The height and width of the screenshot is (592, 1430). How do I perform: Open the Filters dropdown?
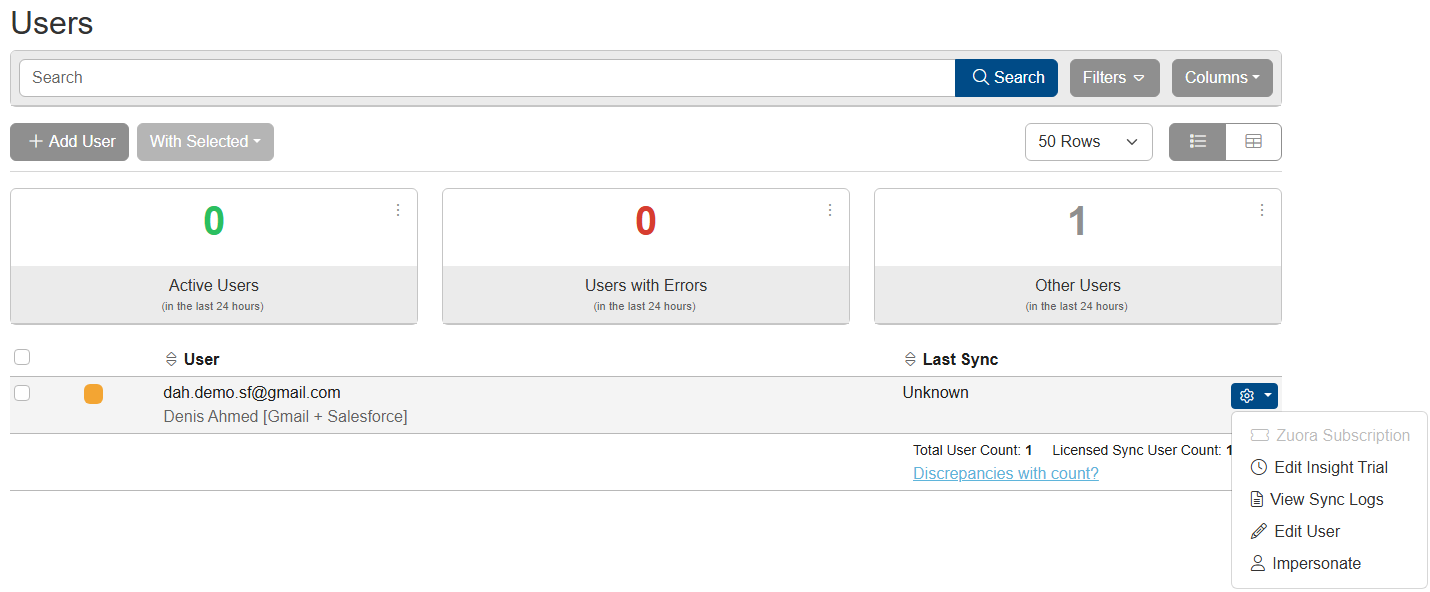[1115, 78]
